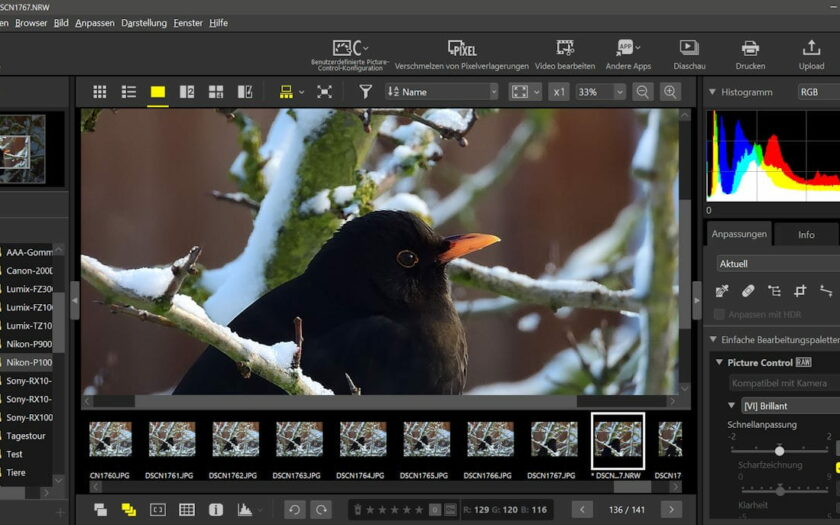840x525 pixels.
Task: Click the Pixel shift merging PIXEL icon
Action: coord(462,48)
